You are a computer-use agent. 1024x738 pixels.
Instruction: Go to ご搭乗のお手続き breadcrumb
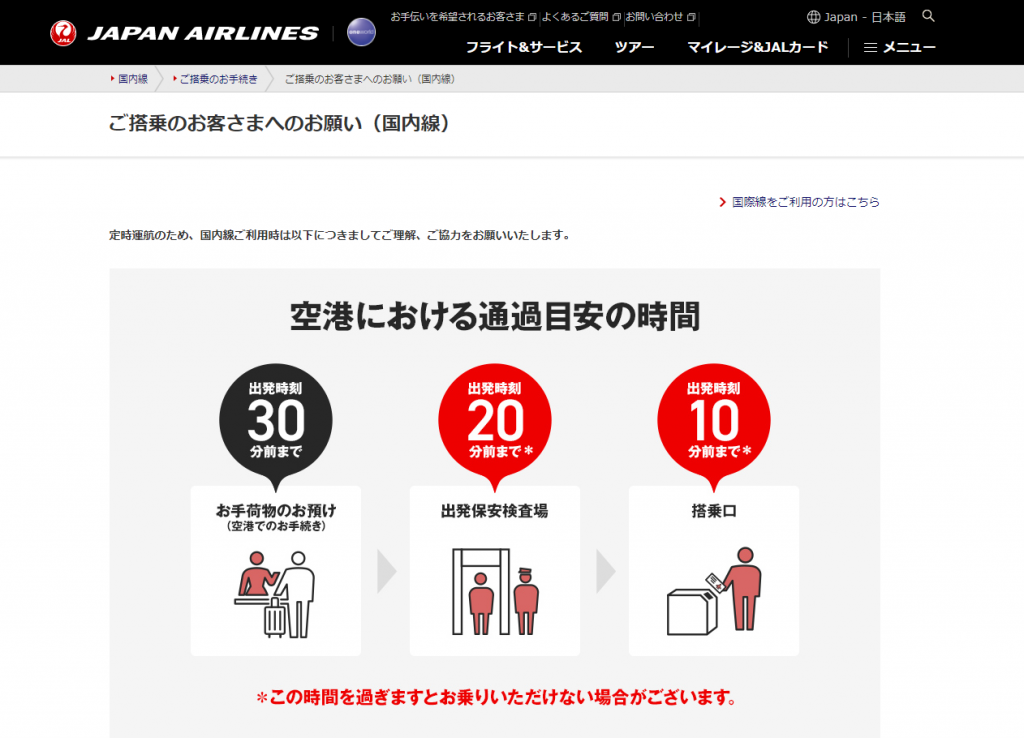click(218, 79)
